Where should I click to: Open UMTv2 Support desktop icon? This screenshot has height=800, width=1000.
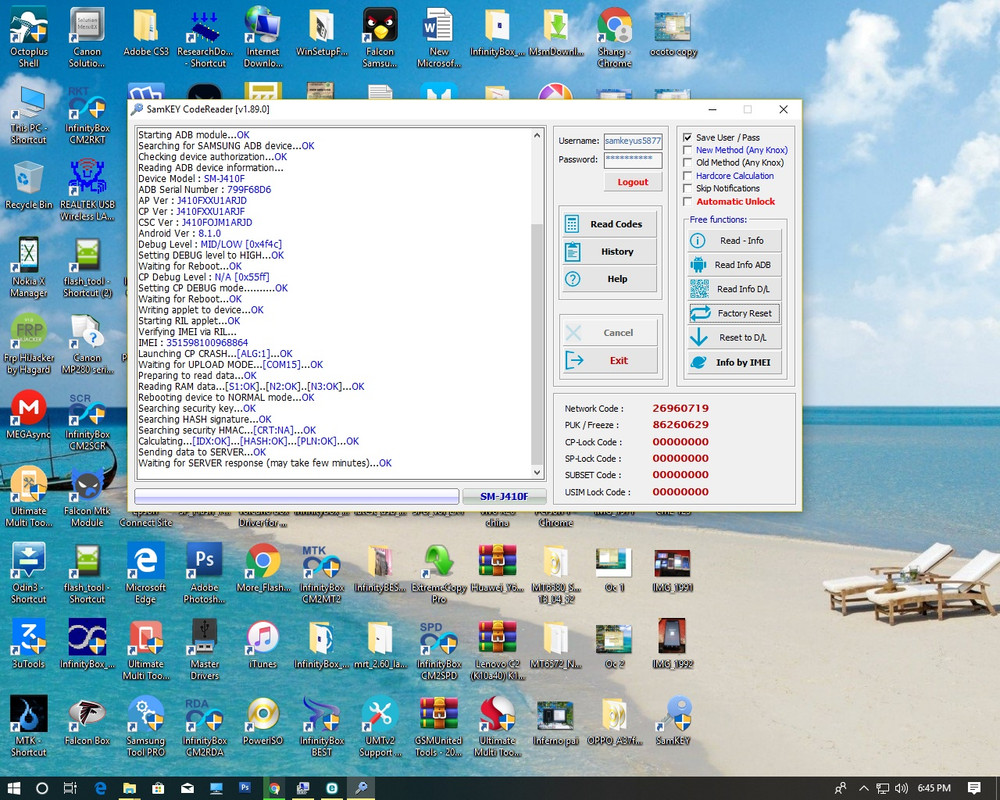[x=380, y=727]
